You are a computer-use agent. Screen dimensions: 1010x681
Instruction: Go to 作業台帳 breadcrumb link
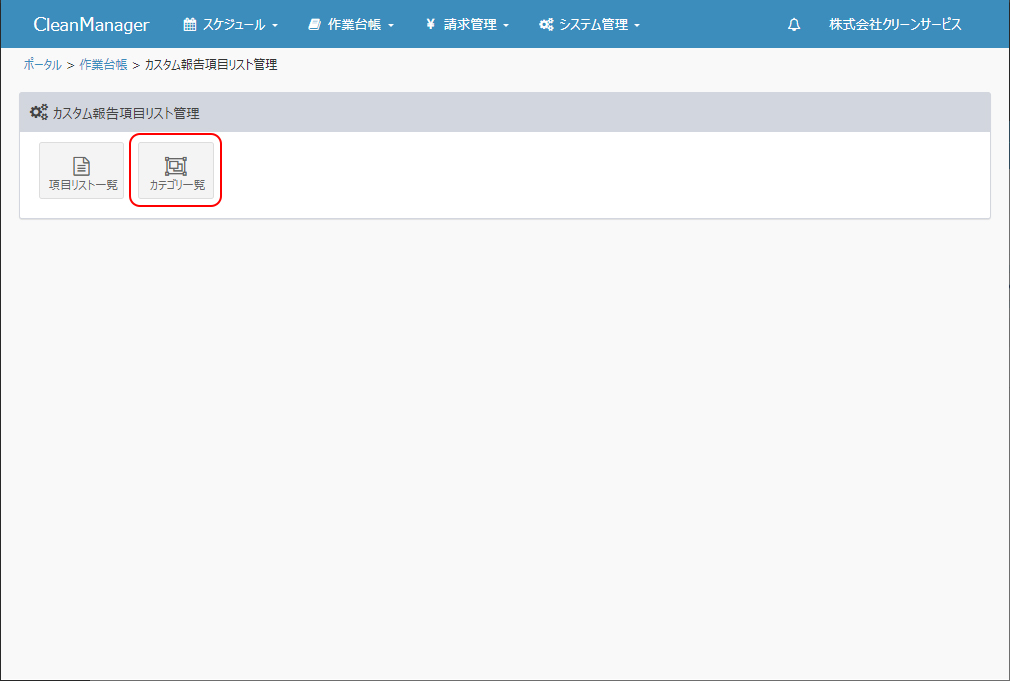tap(103, 64)
